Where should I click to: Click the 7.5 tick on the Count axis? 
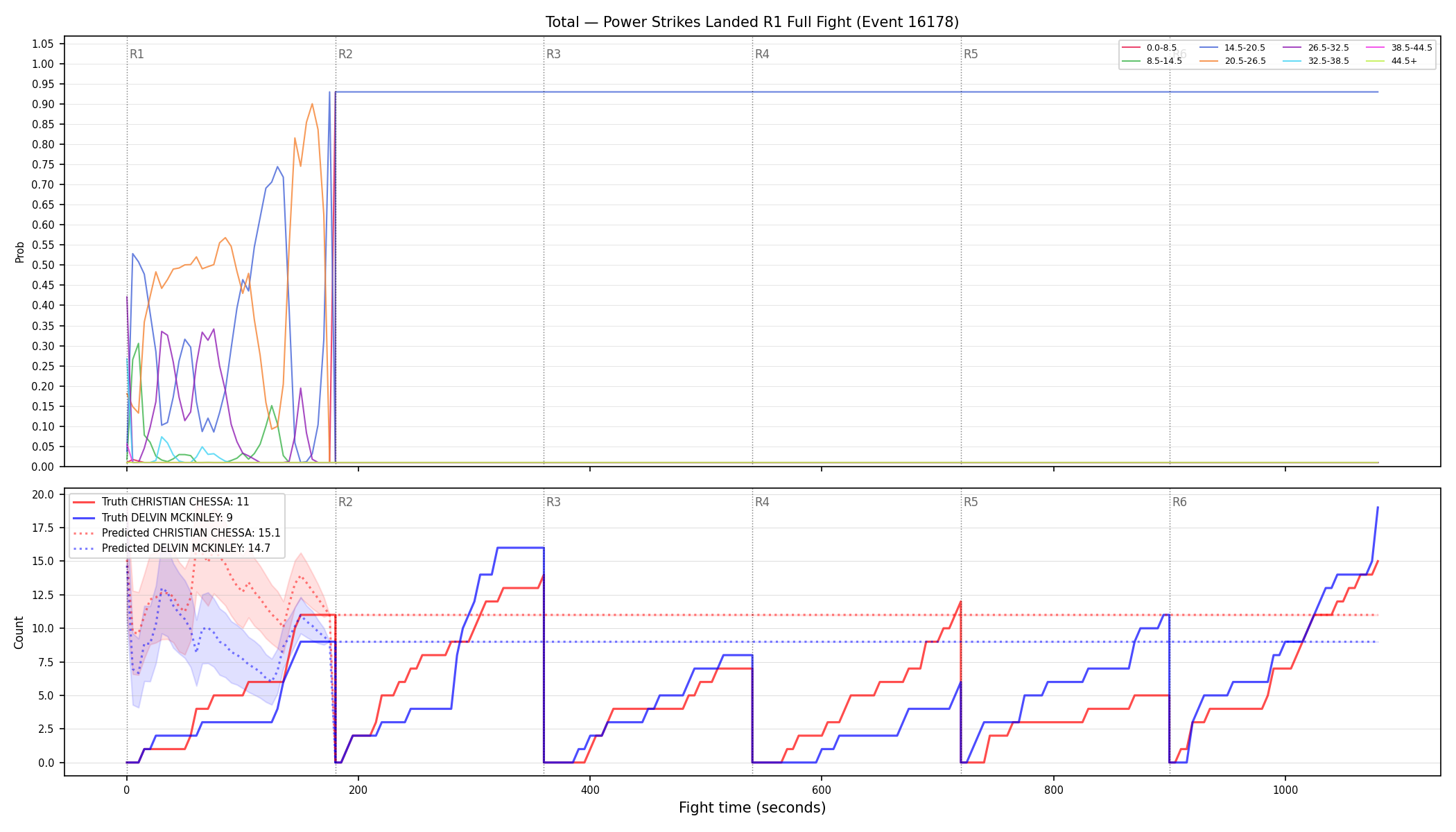pos(45,662)
